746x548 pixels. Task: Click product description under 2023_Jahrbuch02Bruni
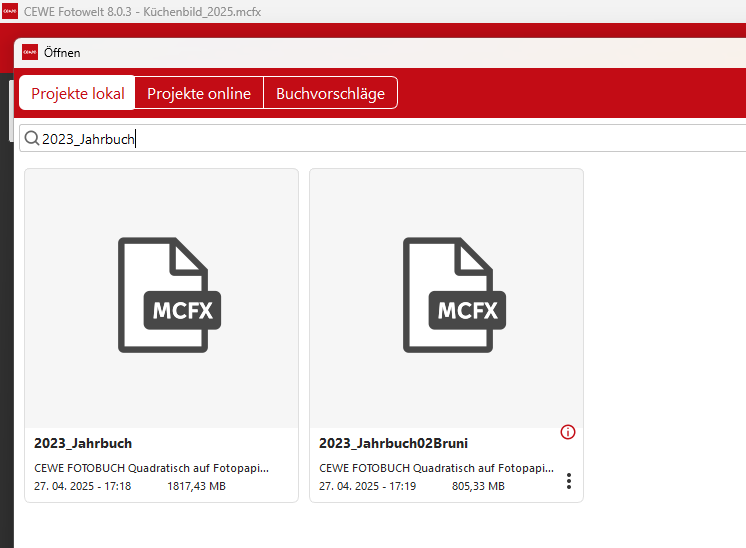tap(436, 468)
